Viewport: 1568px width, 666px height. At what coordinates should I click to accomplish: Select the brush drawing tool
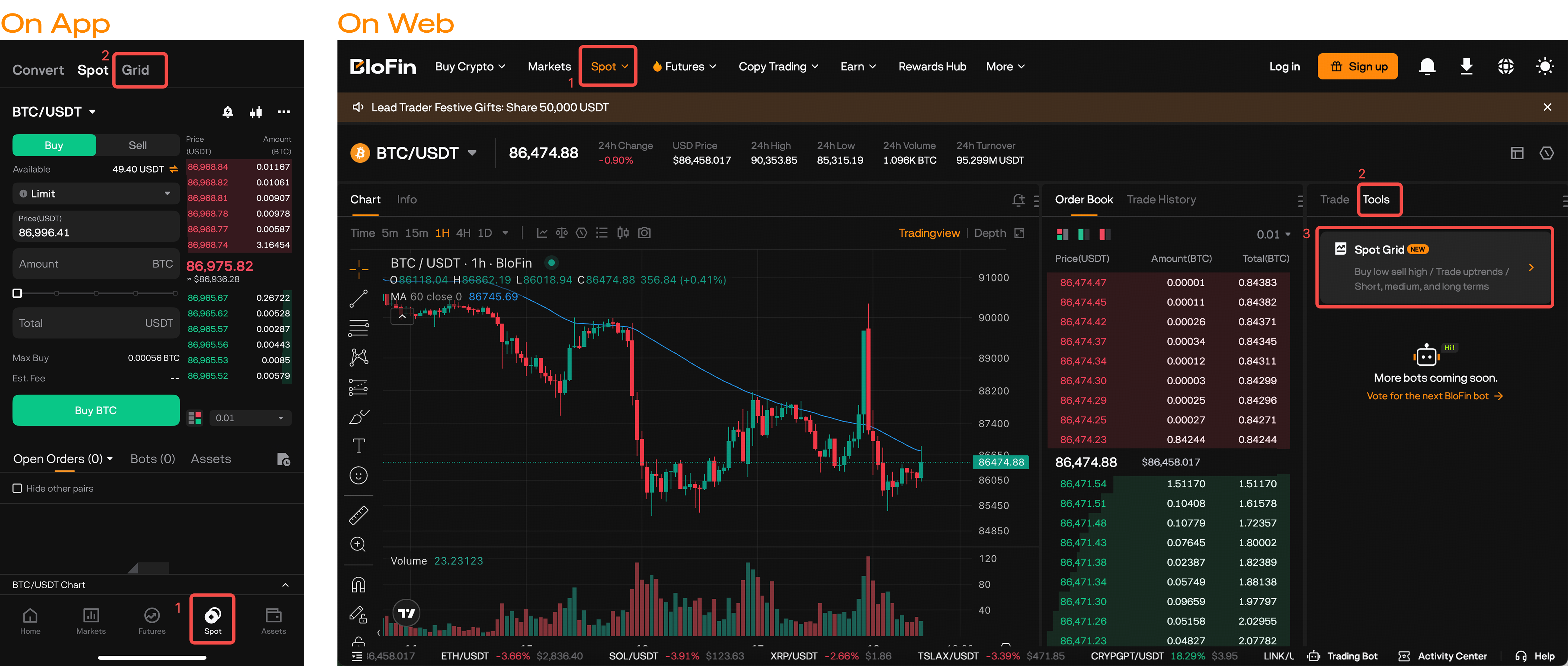(x=359, y=417)
